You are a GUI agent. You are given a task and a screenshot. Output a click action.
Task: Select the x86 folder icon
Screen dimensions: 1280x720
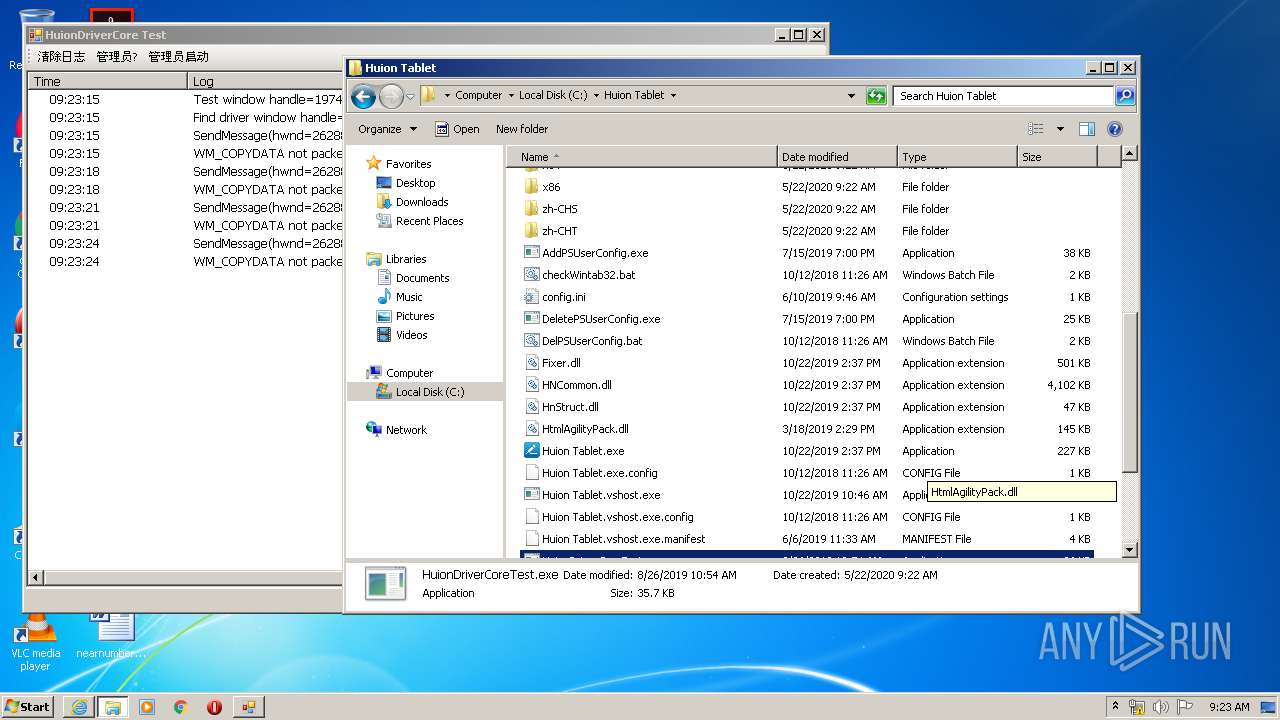(x=532, y=187)
